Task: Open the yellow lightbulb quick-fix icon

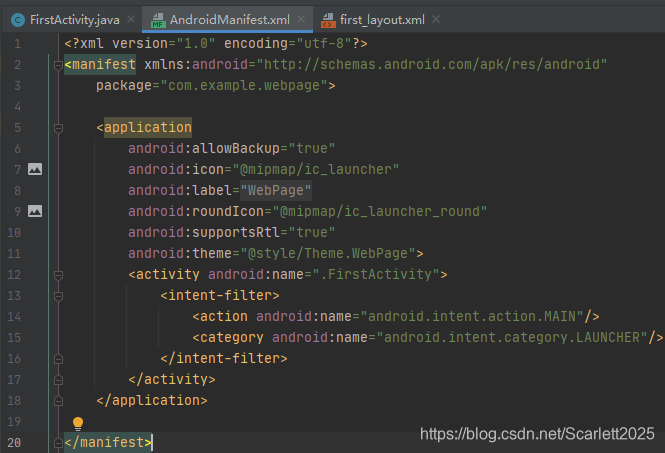Action: tap(78, 423)
